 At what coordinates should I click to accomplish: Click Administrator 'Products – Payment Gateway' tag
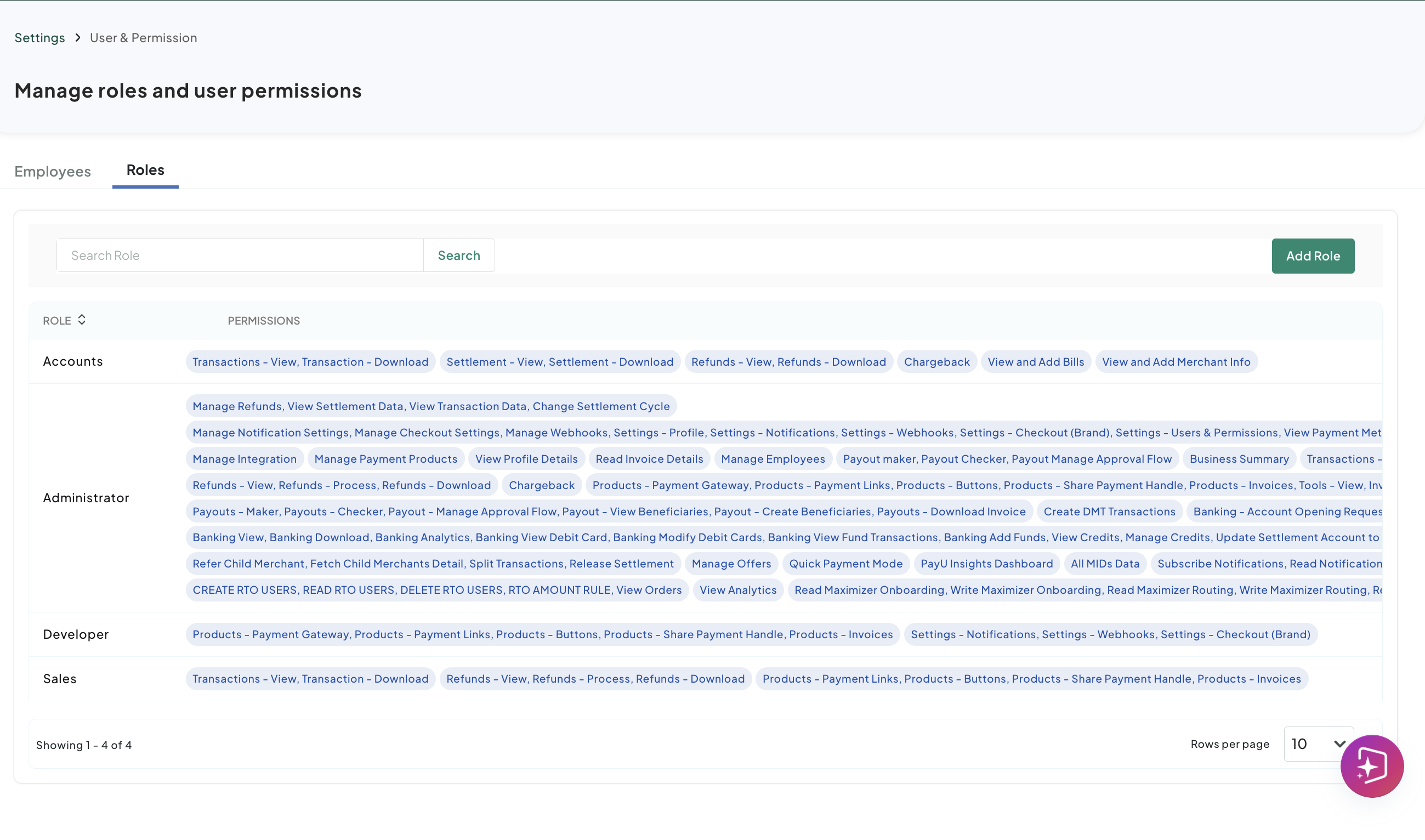tap(984, 485)
